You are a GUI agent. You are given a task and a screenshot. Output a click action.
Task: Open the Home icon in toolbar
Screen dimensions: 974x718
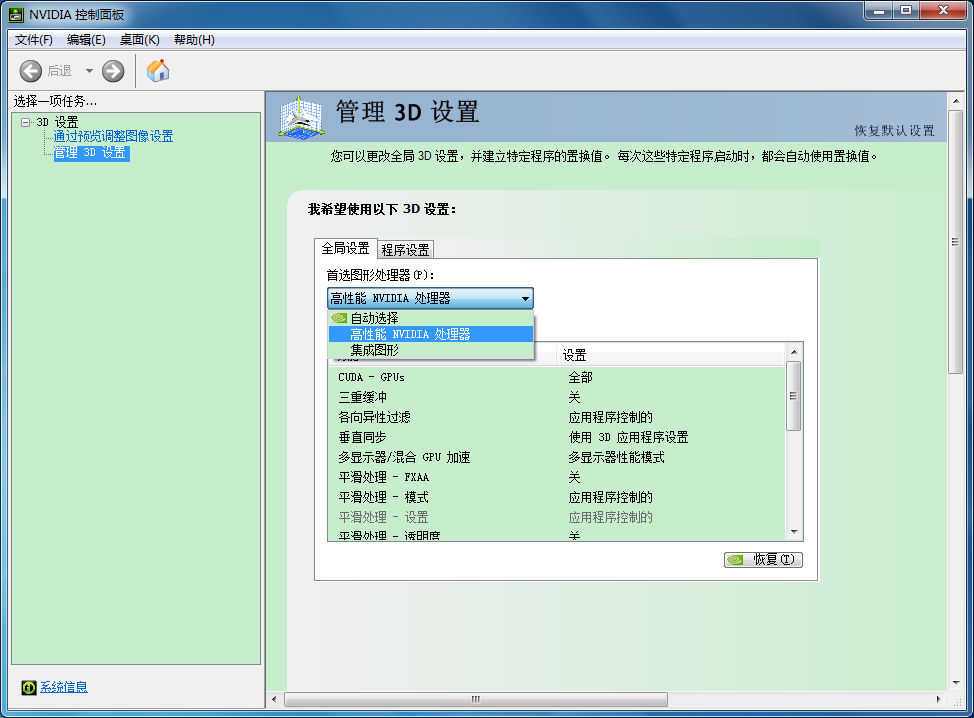(158, 70)
